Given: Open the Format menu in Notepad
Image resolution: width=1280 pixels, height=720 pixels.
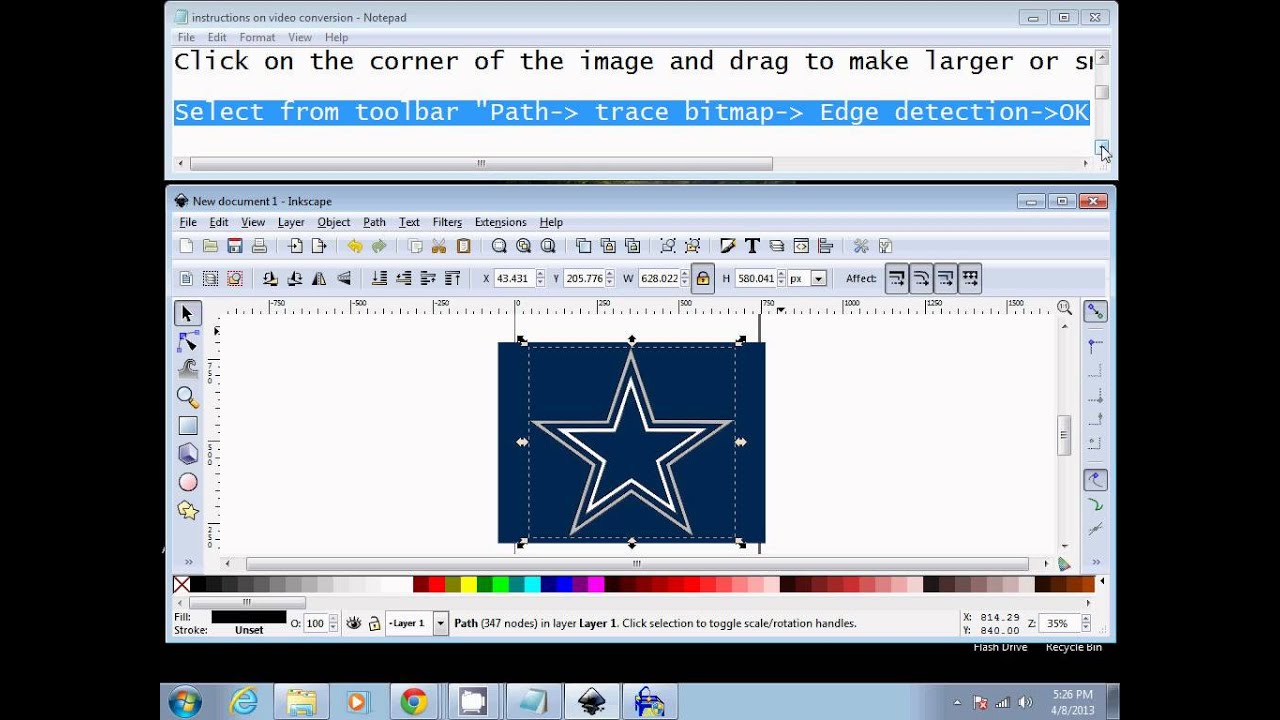Looking at the screenshot, I should pyautogui.click(x=257, y=37).
